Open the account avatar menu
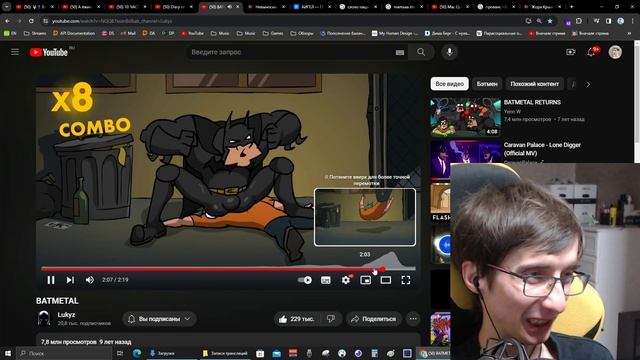Image resolution: width=640 pixels, height=360 pixels. point(615,52)
